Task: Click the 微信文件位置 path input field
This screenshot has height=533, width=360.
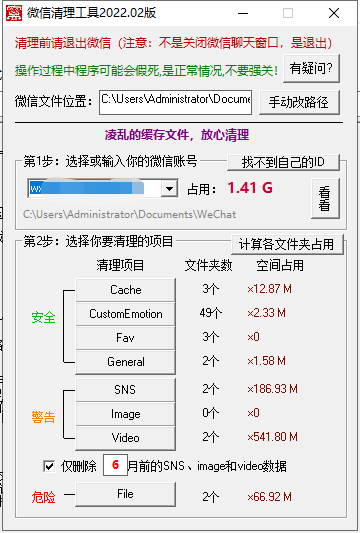Action: [x=175, y=102]
